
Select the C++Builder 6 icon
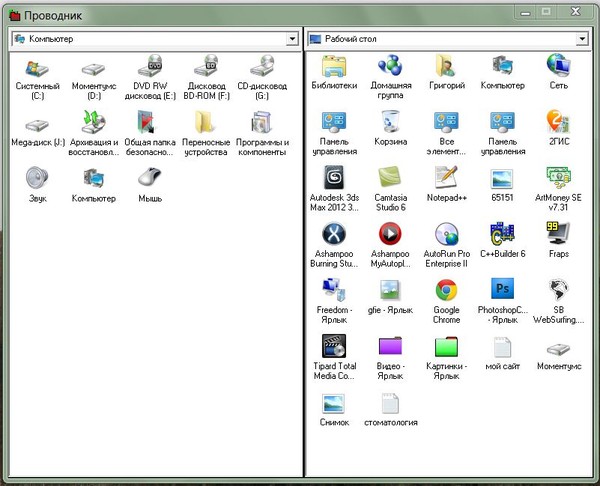[502, 235]
